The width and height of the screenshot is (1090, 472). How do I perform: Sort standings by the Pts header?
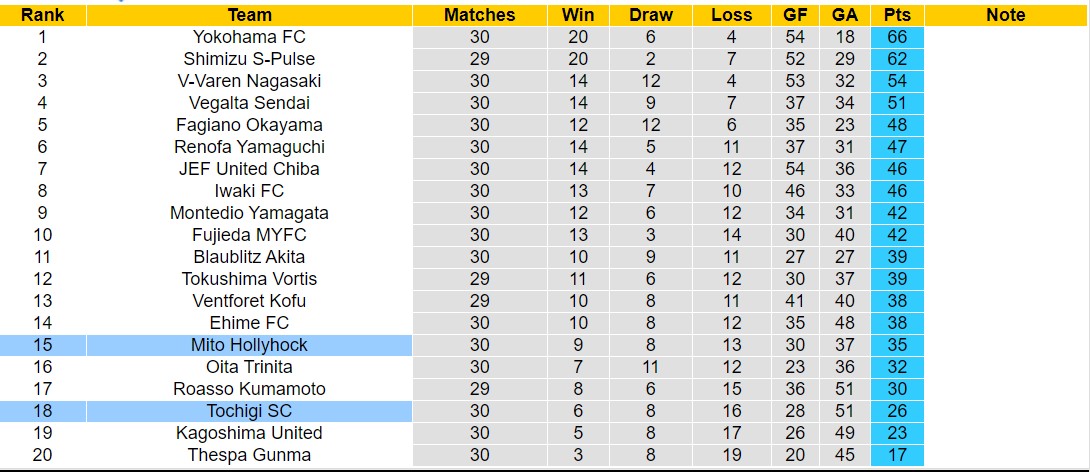(x=897, y=15)
